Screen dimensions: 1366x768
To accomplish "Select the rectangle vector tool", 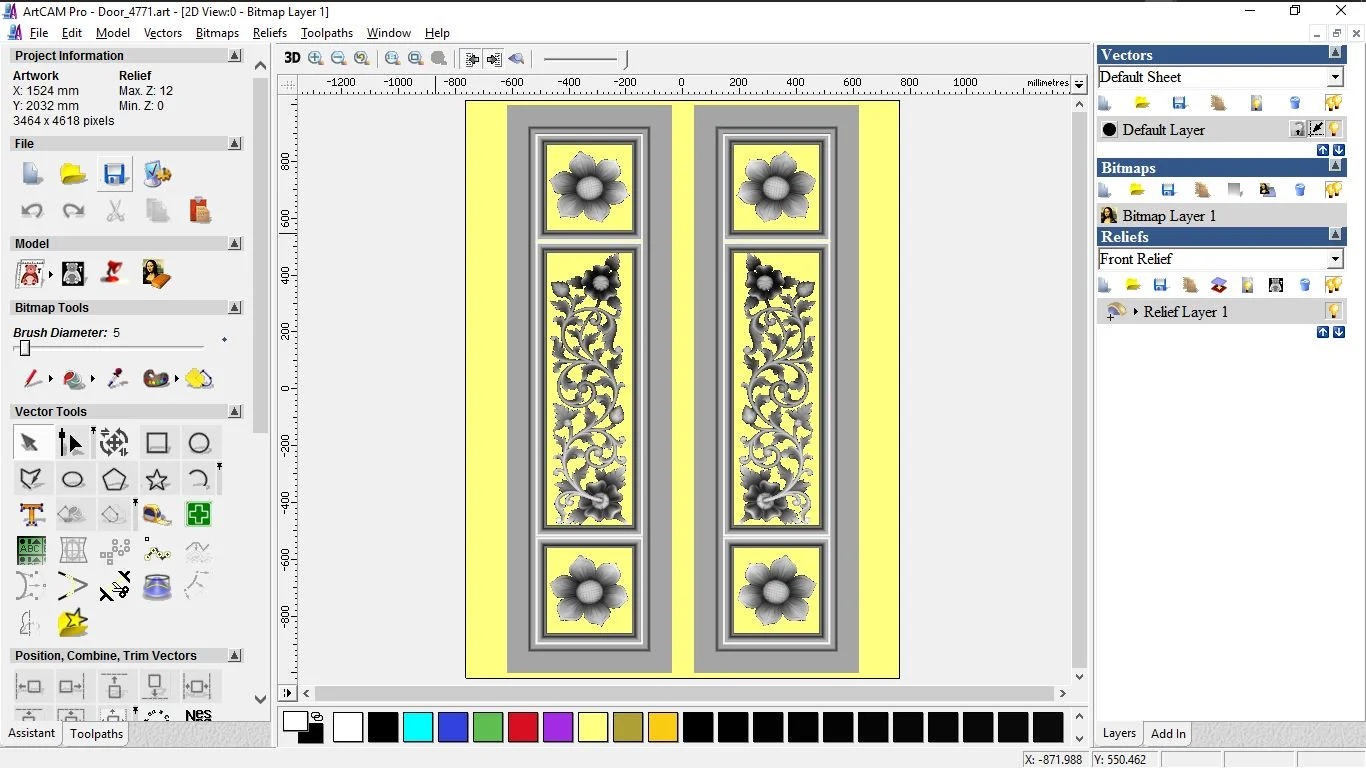I will (157, 443).
